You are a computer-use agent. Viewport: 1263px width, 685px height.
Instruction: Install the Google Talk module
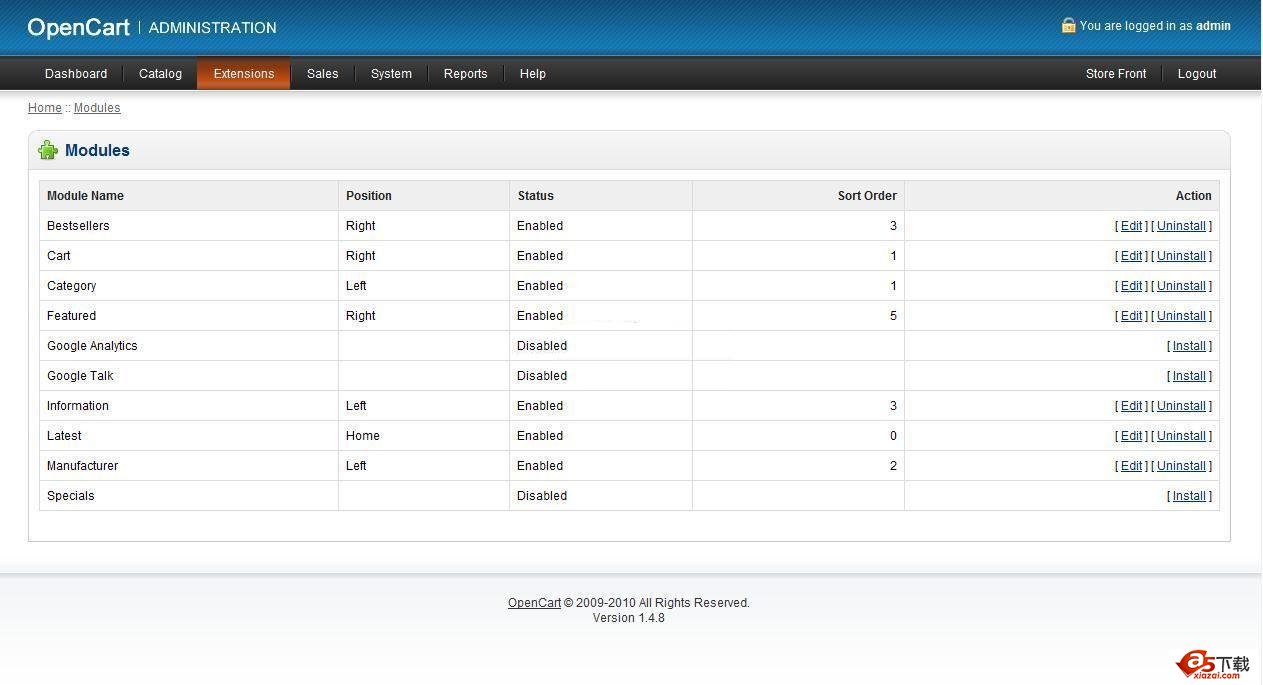coord(1188,375)
